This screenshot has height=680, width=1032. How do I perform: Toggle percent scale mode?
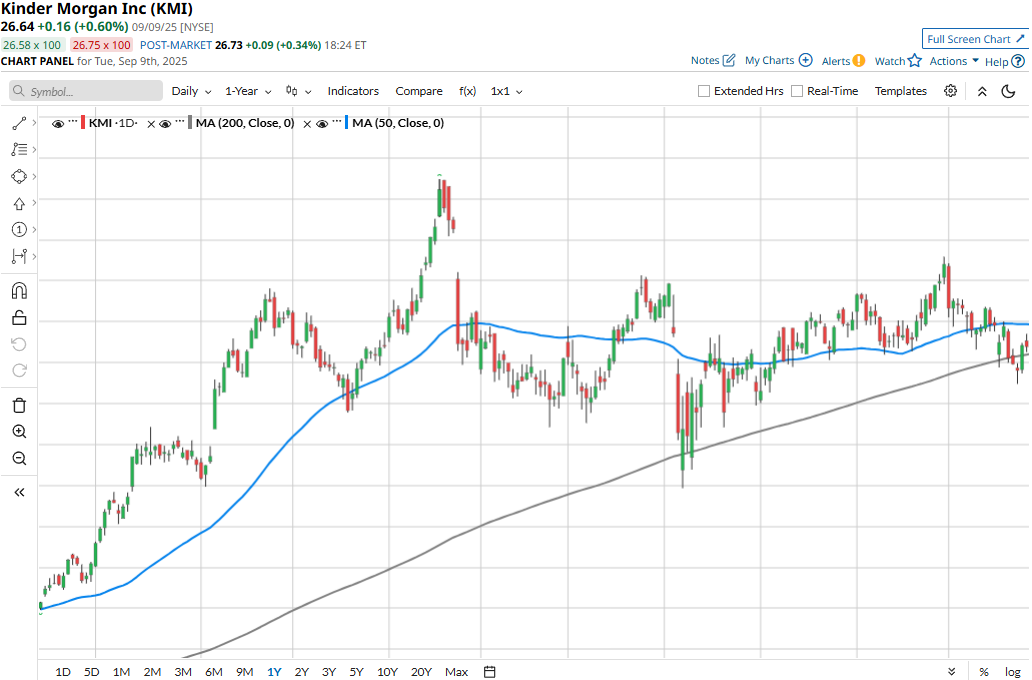pos(983,671)
